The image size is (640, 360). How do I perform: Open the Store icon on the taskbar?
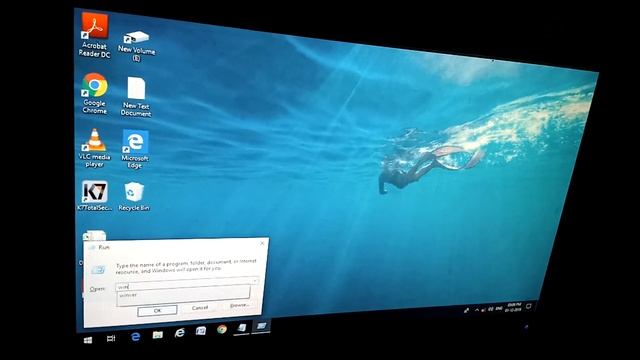click(201, 331)
